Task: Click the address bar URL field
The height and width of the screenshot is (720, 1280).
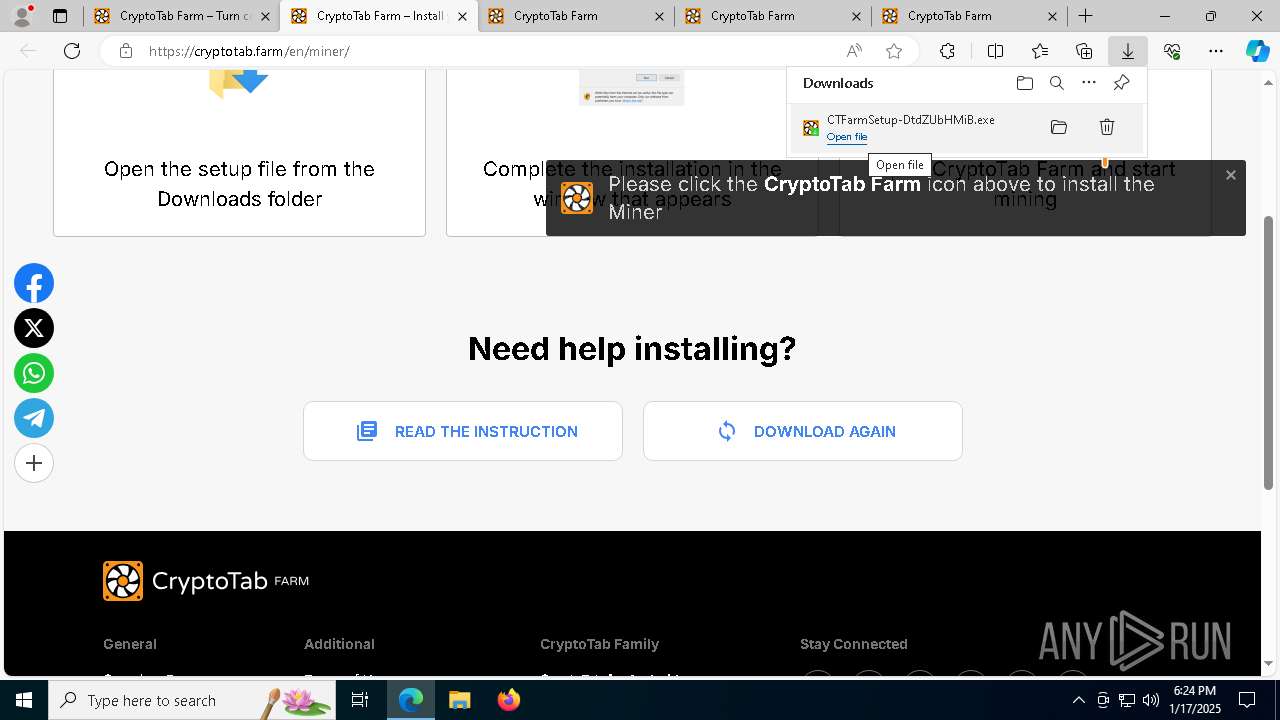Action: tap(490, 51)
